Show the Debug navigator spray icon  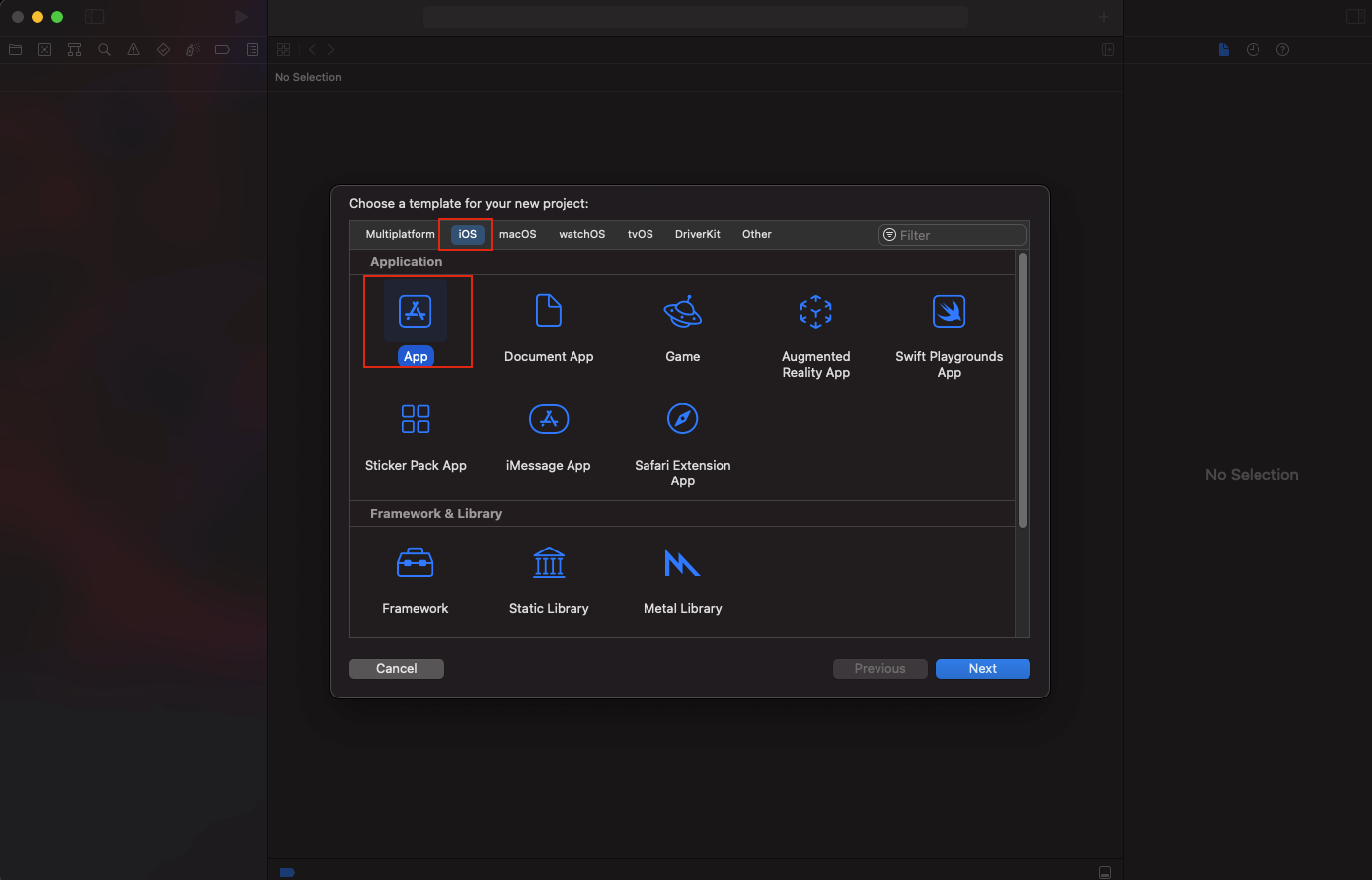point(192,49)
